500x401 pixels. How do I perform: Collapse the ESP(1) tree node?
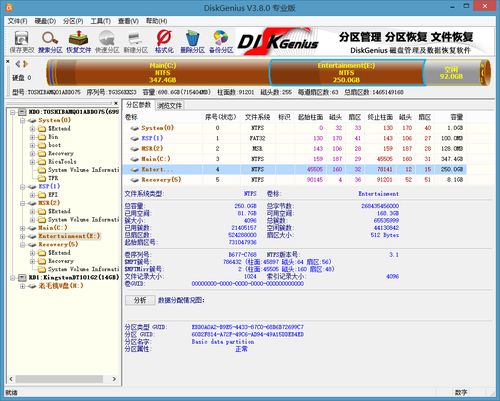click(x=23, y=187)
